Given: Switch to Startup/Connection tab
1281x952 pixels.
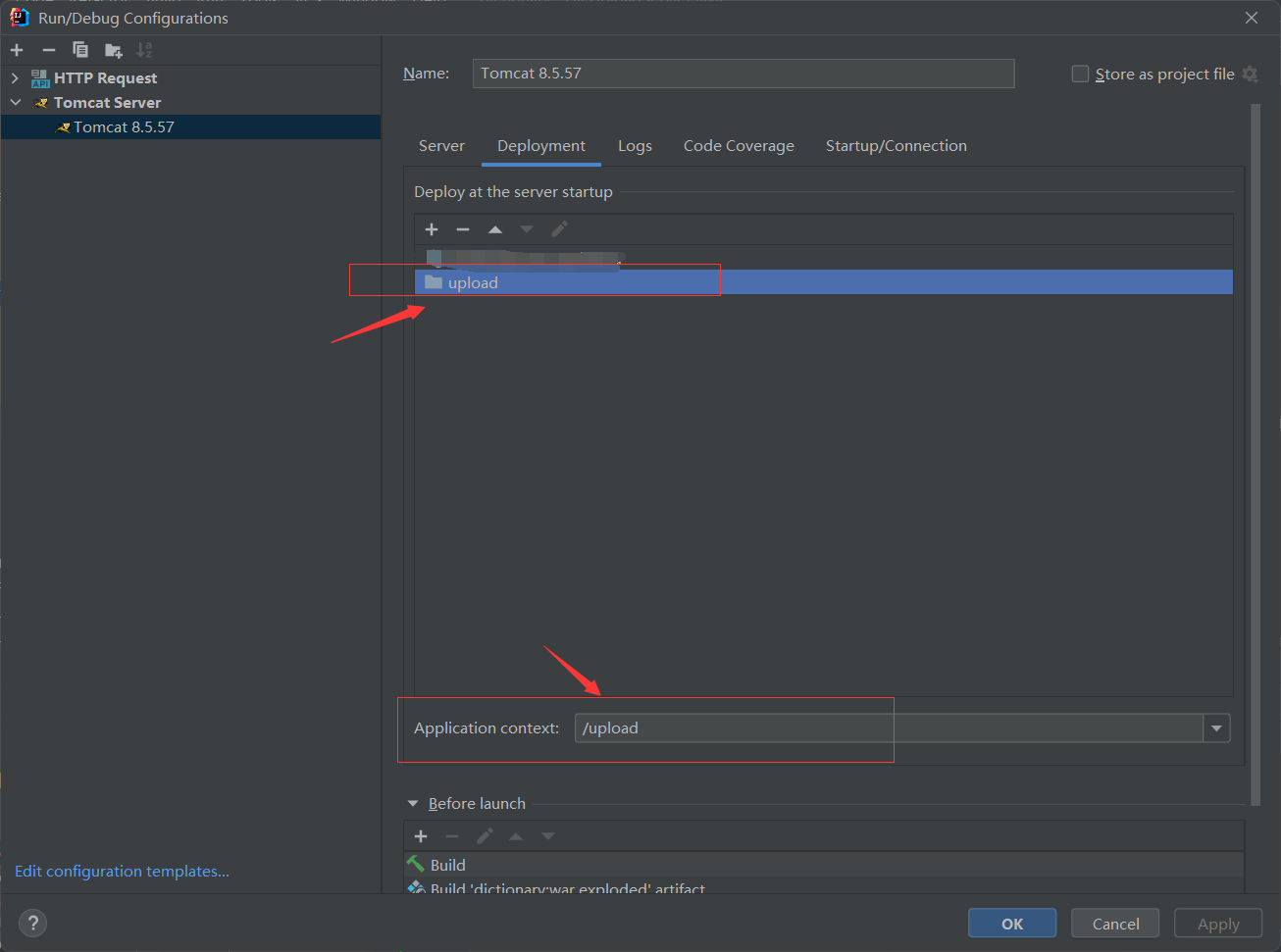Looking at the screenshot, I should pos(897,146).
